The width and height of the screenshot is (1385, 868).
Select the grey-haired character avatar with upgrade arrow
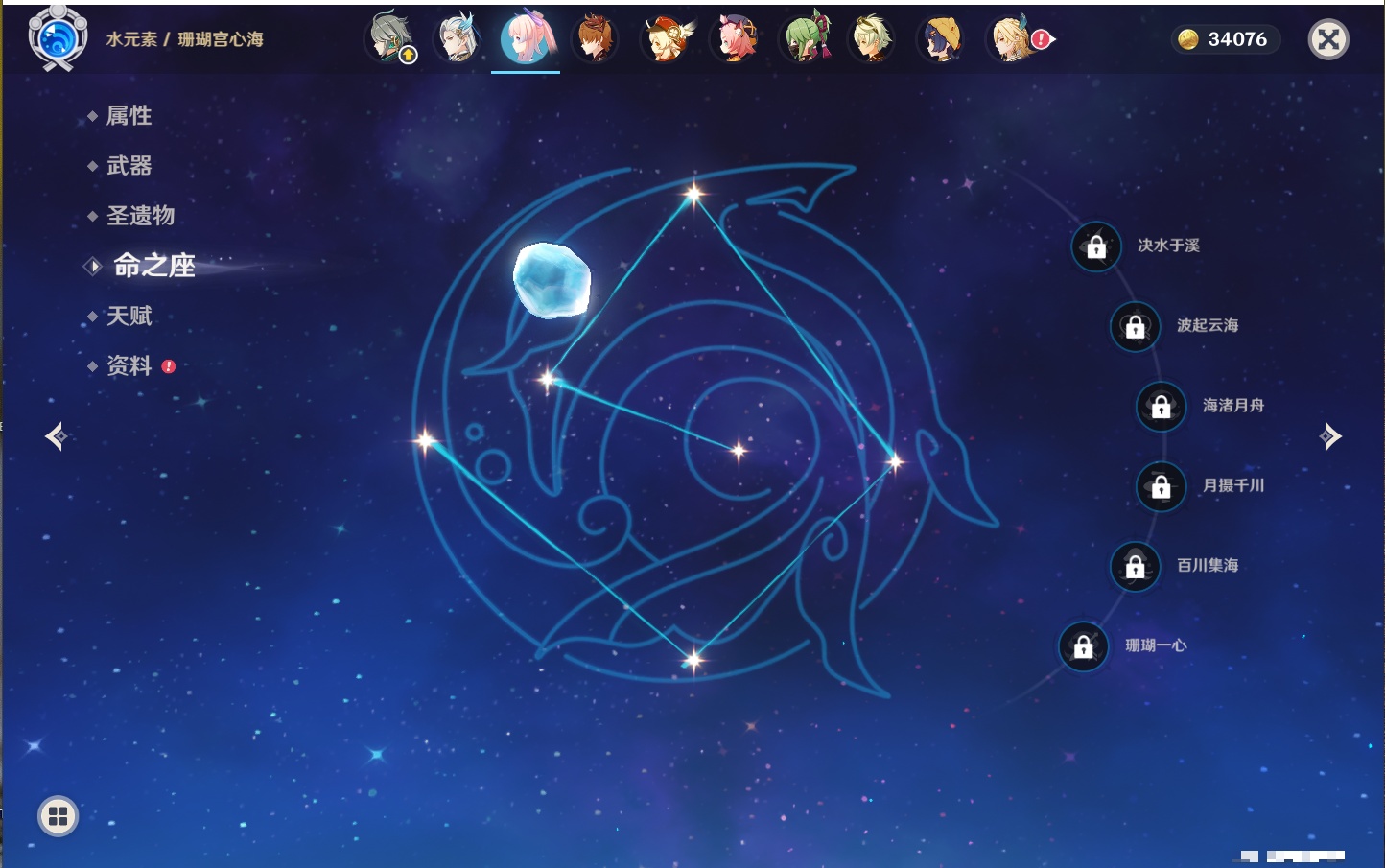click(389, 38)
